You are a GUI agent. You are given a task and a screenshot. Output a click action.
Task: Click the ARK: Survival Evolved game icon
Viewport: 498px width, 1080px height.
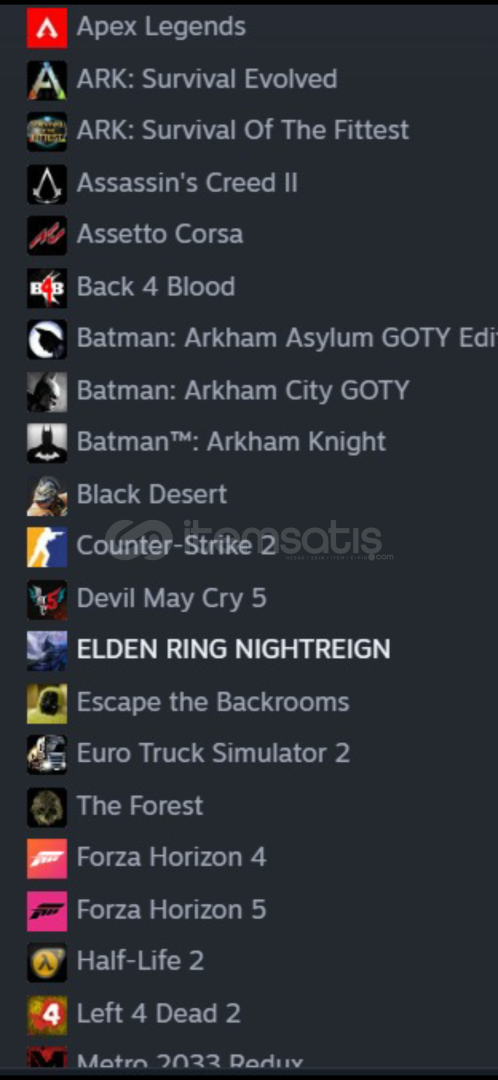click(x=47, y=80)
